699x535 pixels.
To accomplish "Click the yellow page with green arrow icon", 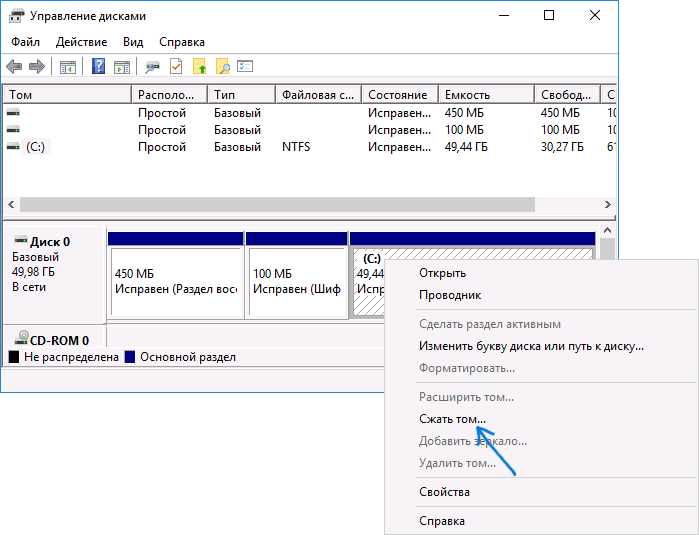I will (199, 67).
